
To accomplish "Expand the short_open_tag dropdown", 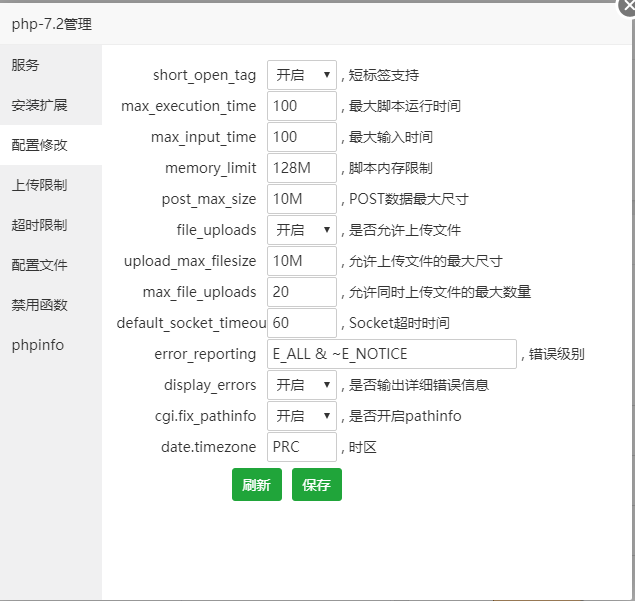I will tap(302, 75).
